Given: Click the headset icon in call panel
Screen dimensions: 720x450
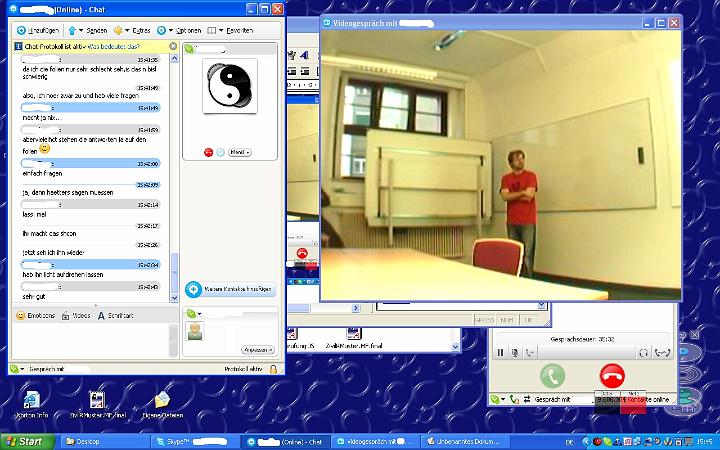Looking at the screenshot, I should pyautogui.click(x=643, y=353).
